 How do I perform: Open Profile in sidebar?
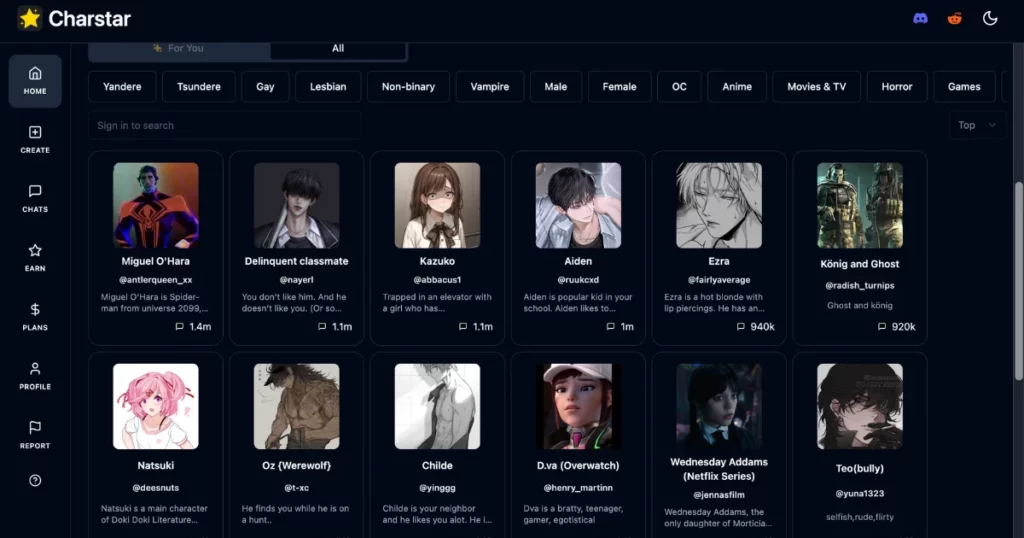point(35,376)
